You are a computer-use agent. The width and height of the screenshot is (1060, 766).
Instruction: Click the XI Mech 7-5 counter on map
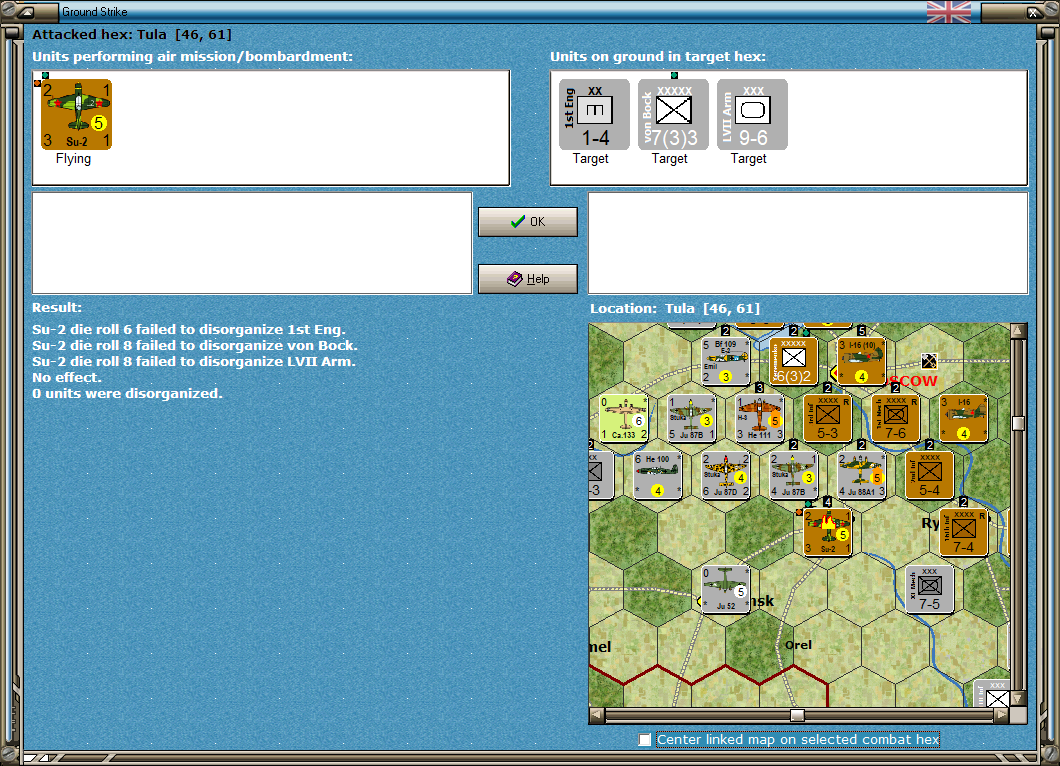point(930,589)
